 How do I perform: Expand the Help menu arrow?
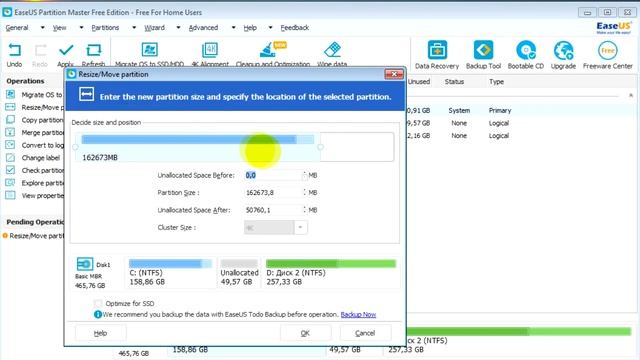click(x=270, y=28)
